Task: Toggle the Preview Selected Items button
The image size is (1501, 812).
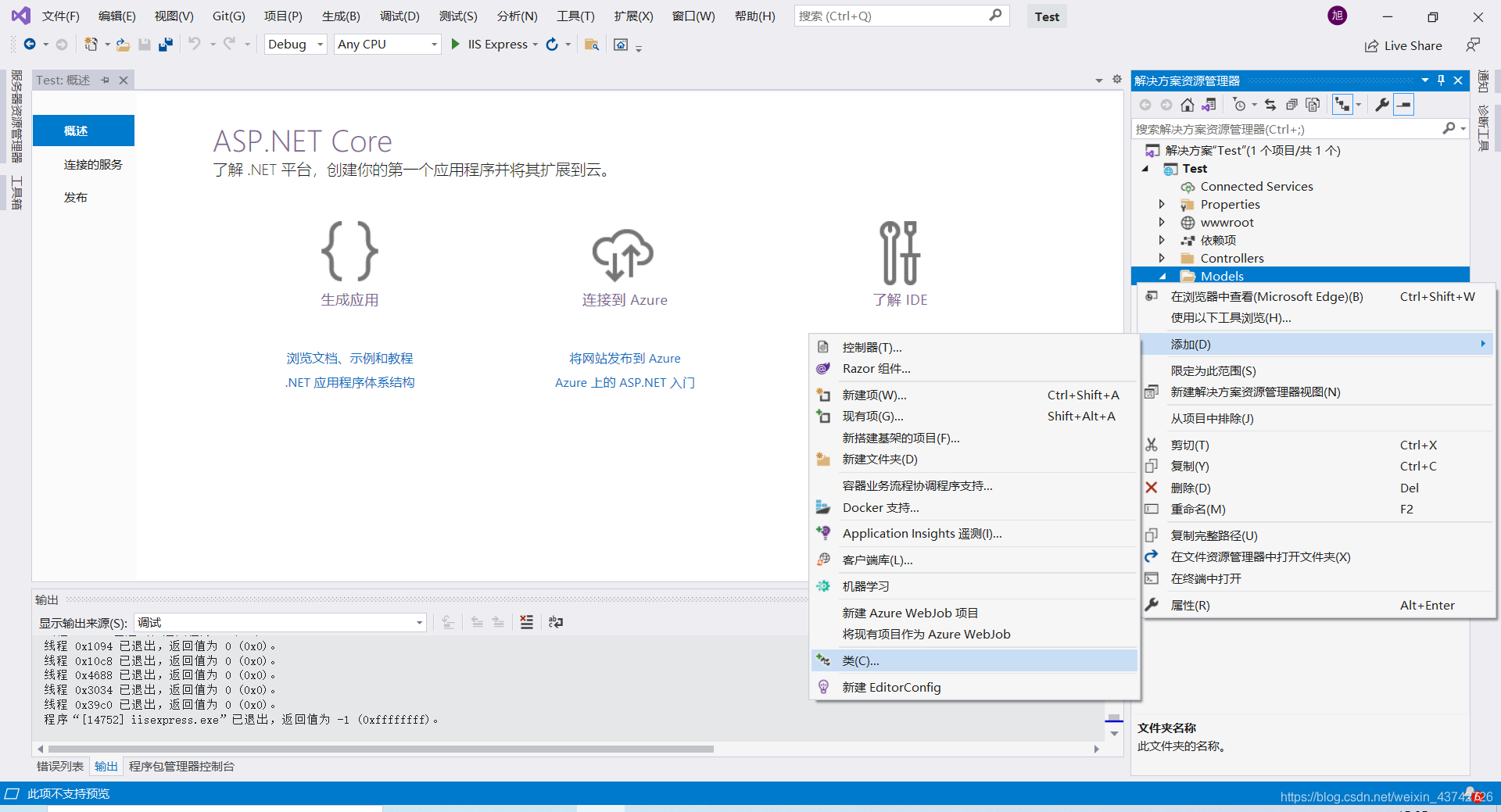Action: click(1404, 105)
